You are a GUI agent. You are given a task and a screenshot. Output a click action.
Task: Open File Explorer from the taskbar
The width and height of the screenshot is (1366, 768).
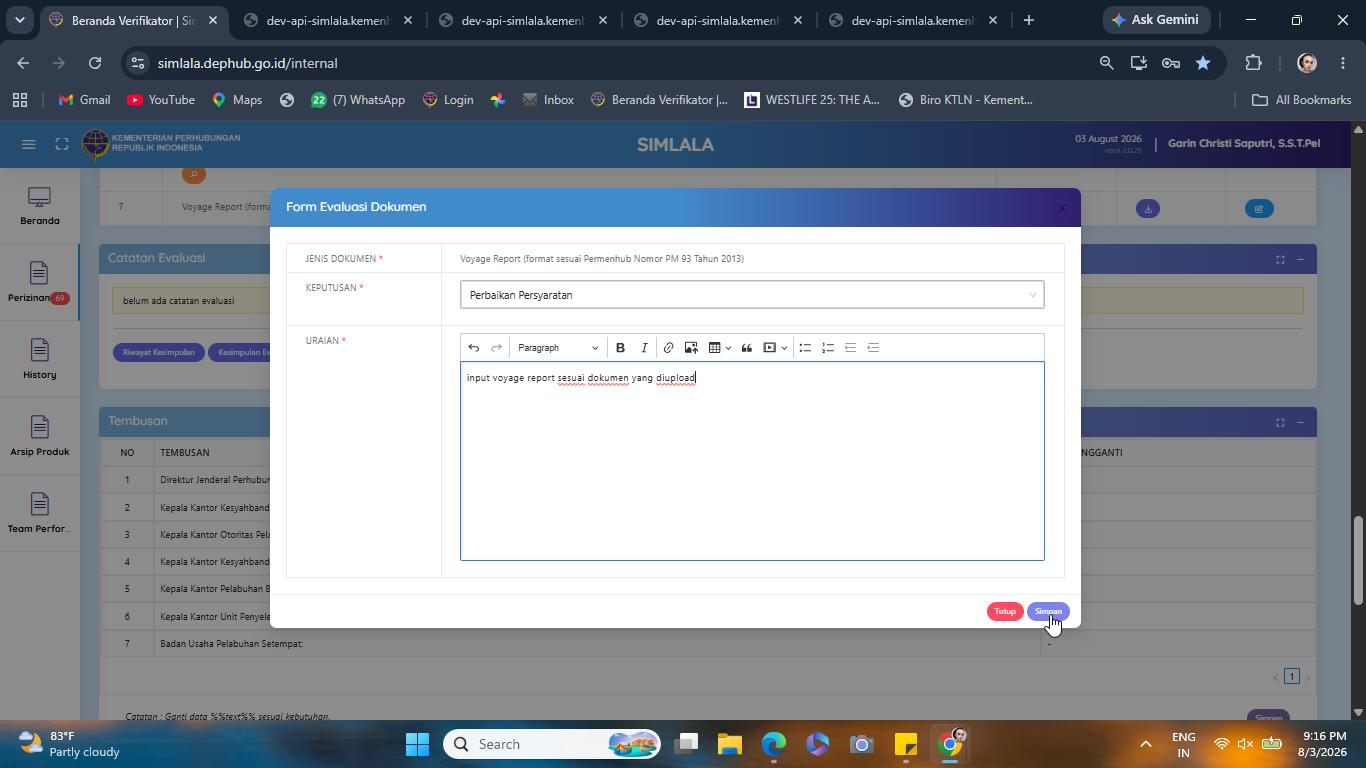click(730, 744)
